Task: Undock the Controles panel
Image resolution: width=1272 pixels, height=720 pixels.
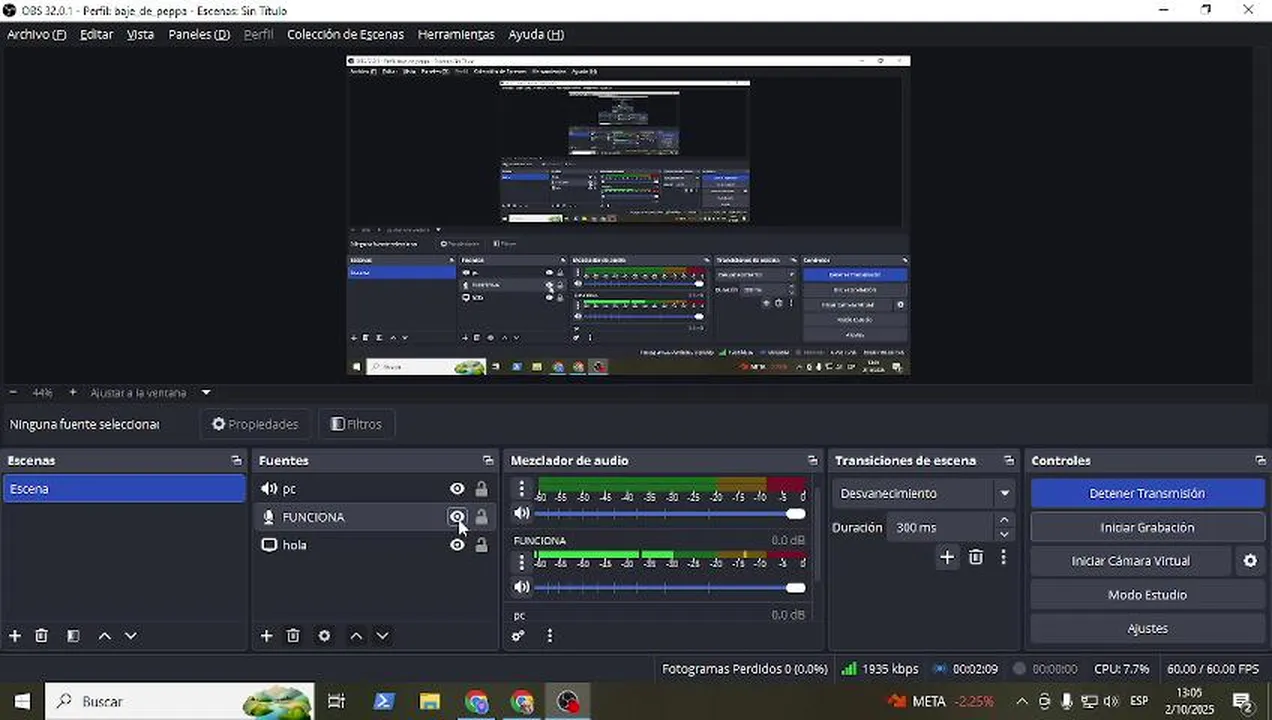Action: click(x=1260, y=461)
